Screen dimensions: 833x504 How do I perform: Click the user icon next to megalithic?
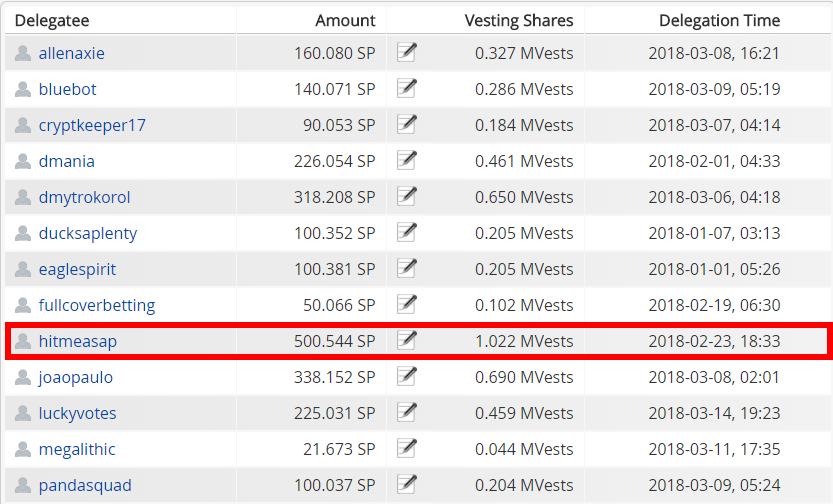click(x=23, y=449)
